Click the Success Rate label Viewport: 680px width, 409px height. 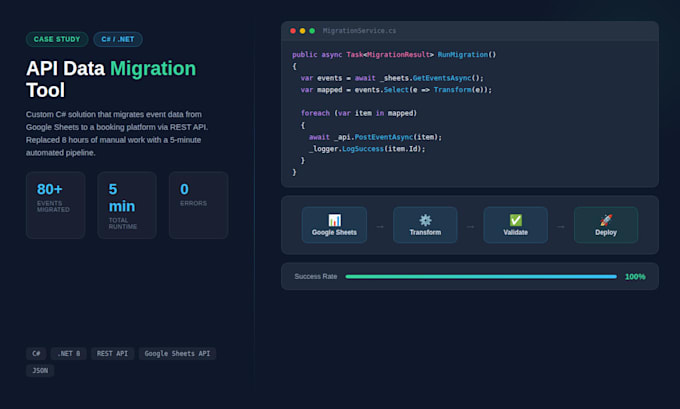(316, 276)
